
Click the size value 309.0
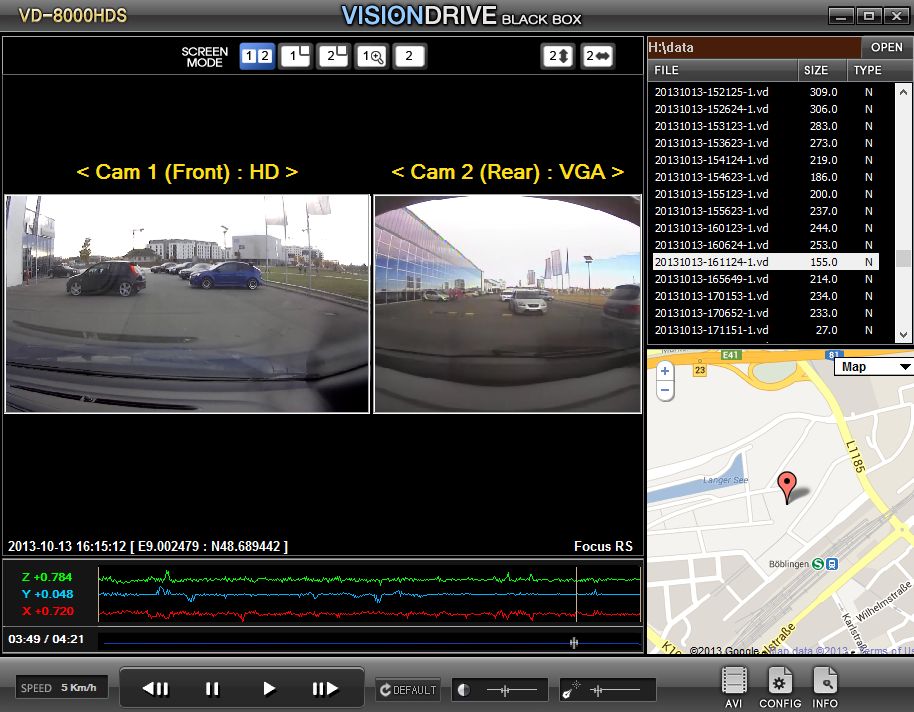pyautogui.click(x=823, y=92)
